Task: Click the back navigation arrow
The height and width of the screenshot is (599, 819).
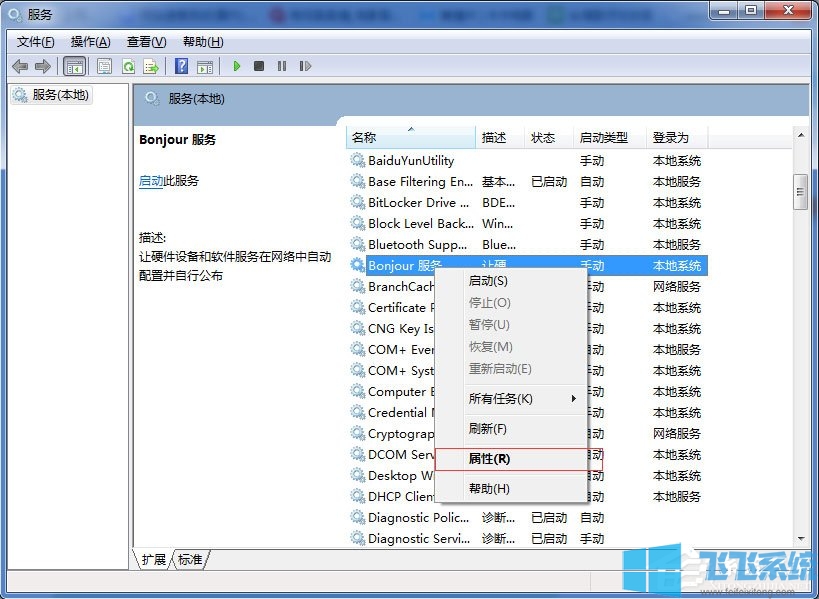Action: coord(20,66)
